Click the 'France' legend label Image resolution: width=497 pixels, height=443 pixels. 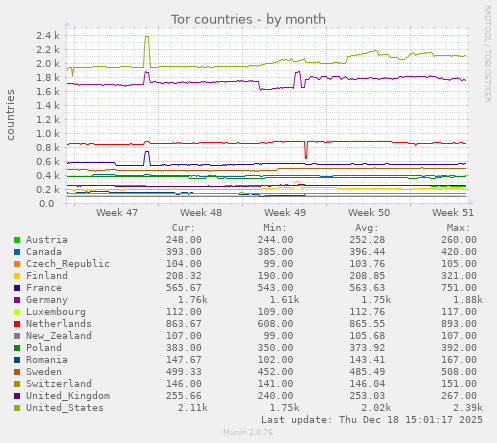44,288
